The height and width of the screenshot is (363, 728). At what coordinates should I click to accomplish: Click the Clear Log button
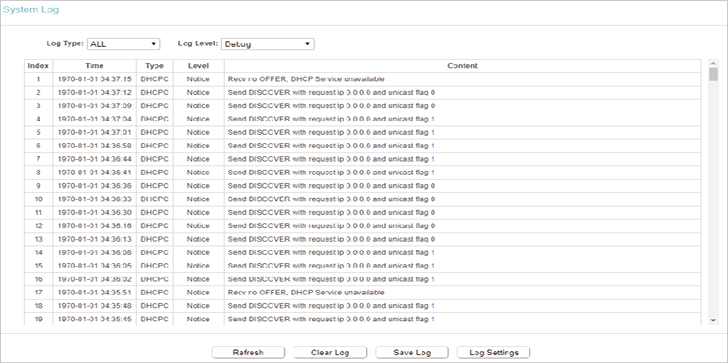pyautogui.click(x=330, y=352)
